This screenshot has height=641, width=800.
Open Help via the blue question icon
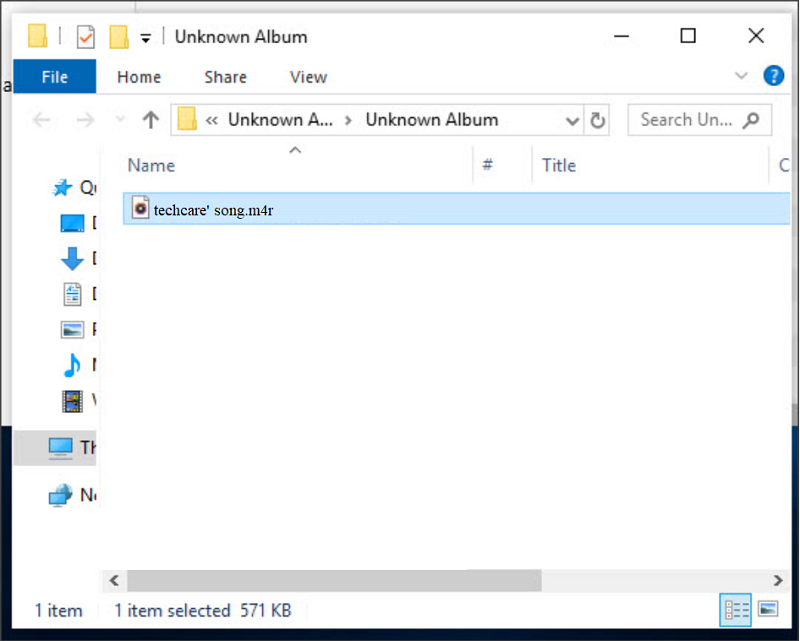pos(773,76)
